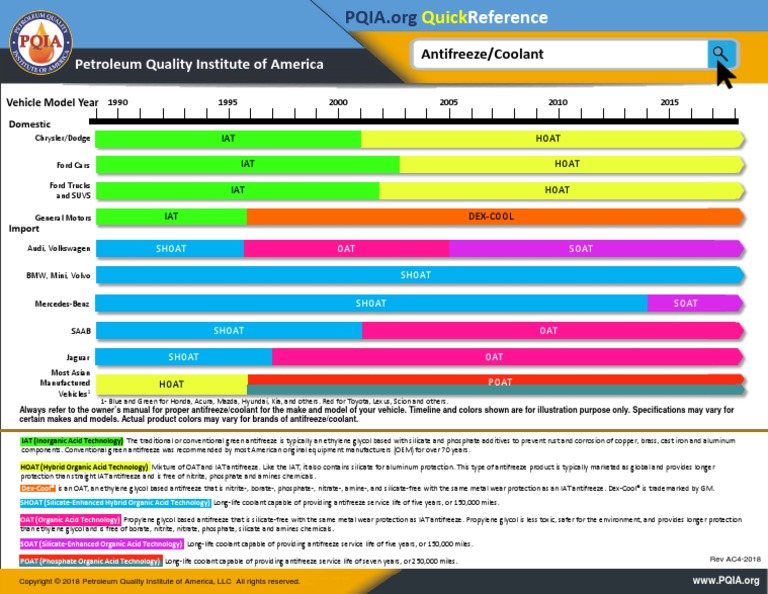Click the Import section heading
Viewport: 768px width, 594px height.
tap(24, 229)
